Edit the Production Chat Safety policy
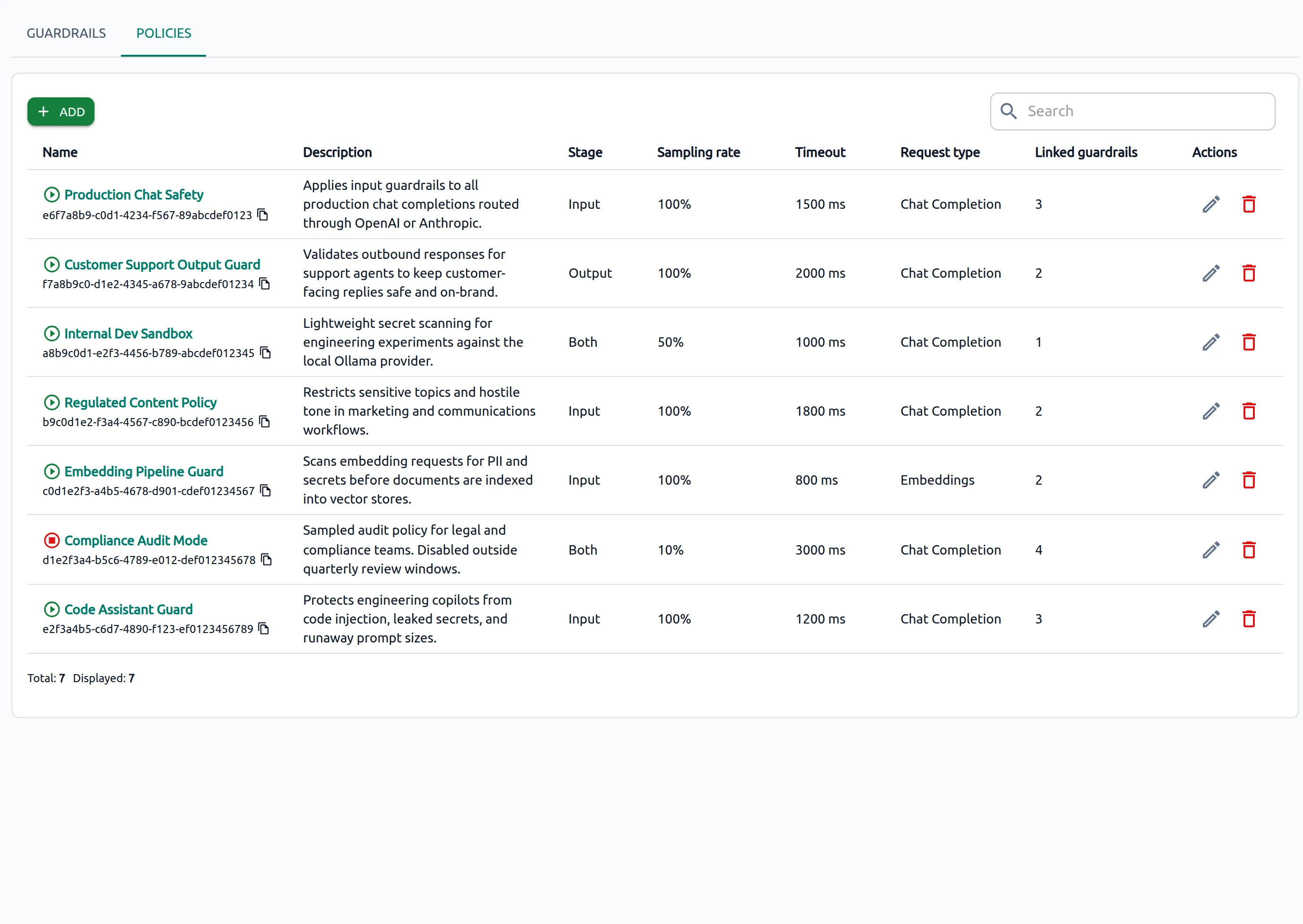1303x924 pixels. [1211, 204]
